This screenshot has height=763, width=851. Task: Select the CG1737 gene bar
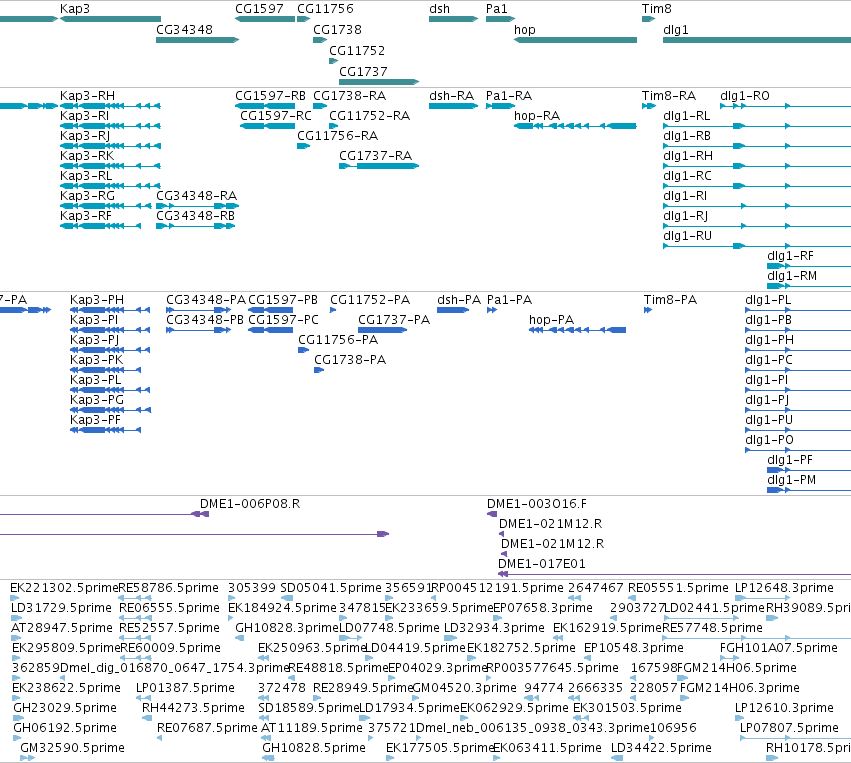click(379, 82)
